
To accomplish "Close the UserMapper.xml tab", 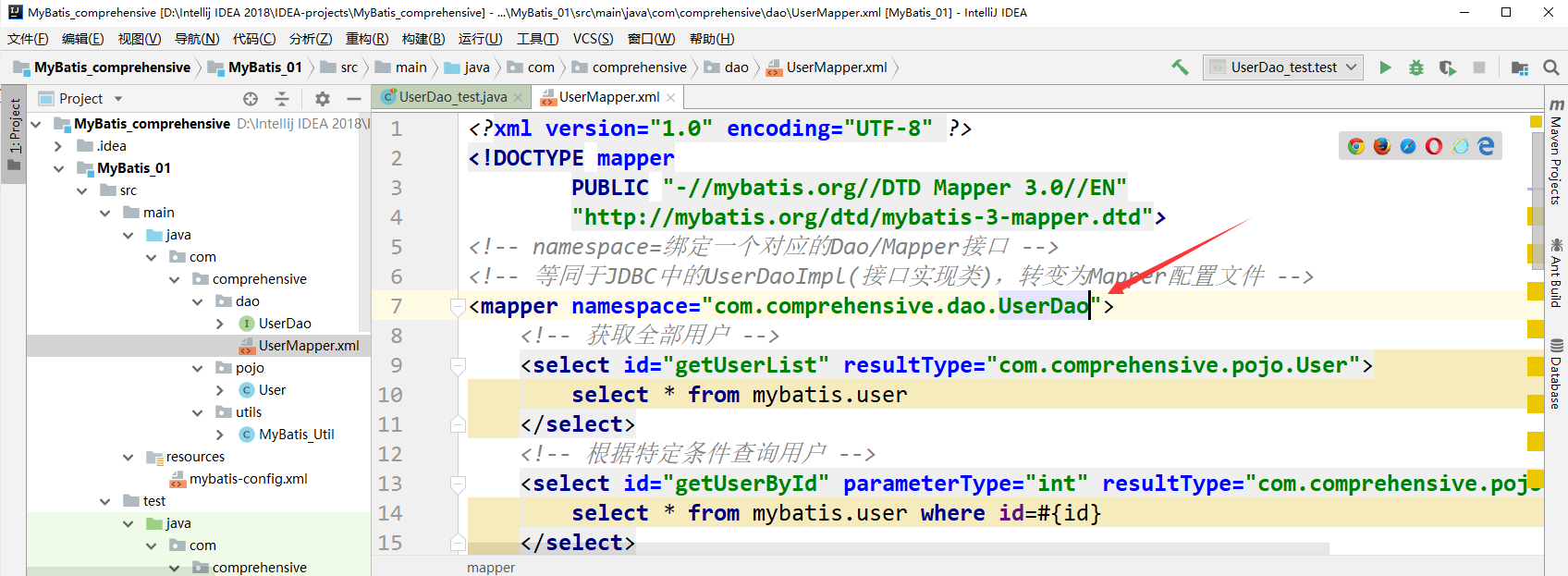I will [670, 97].
